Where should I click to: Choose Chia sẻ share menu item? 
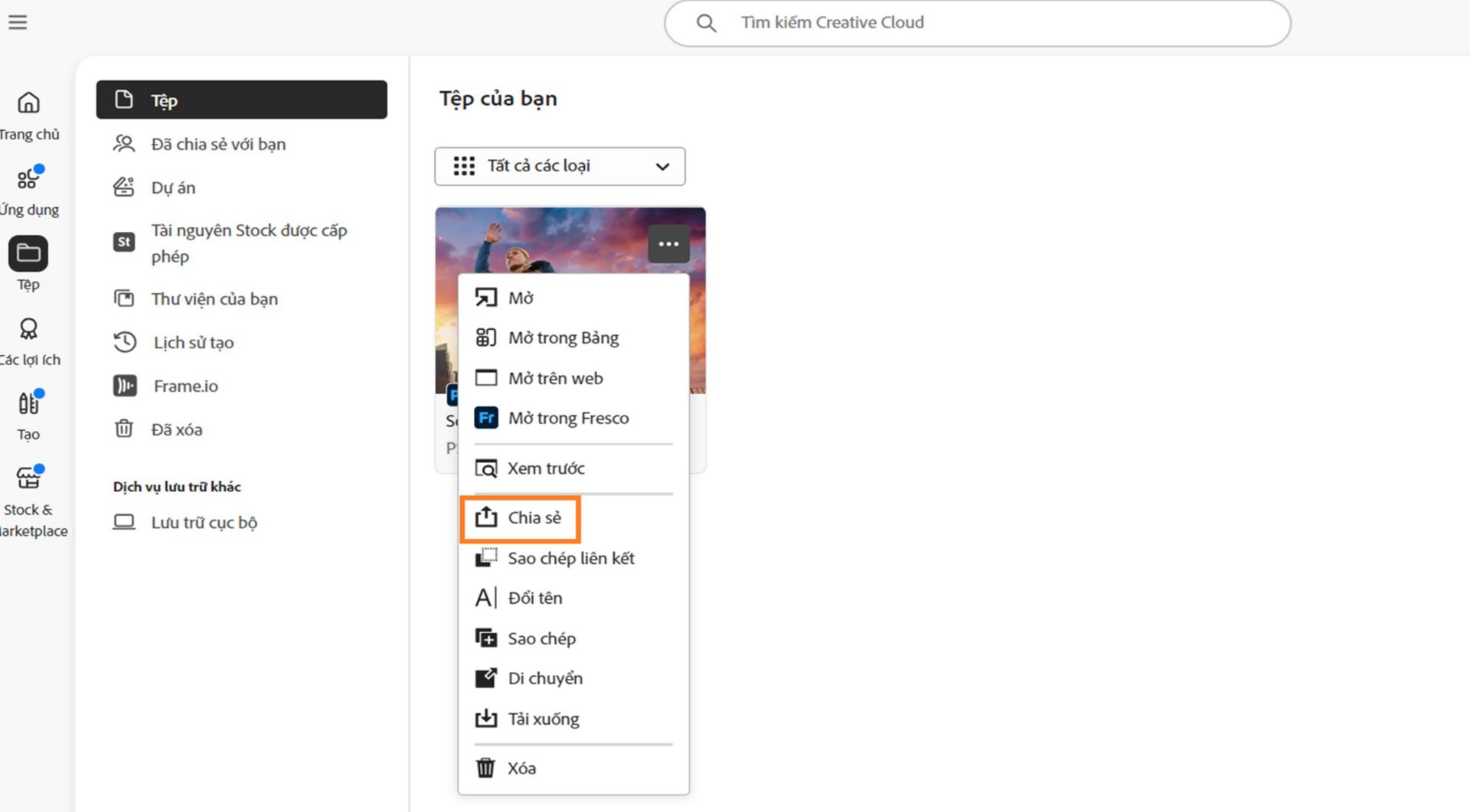[573, 518]
